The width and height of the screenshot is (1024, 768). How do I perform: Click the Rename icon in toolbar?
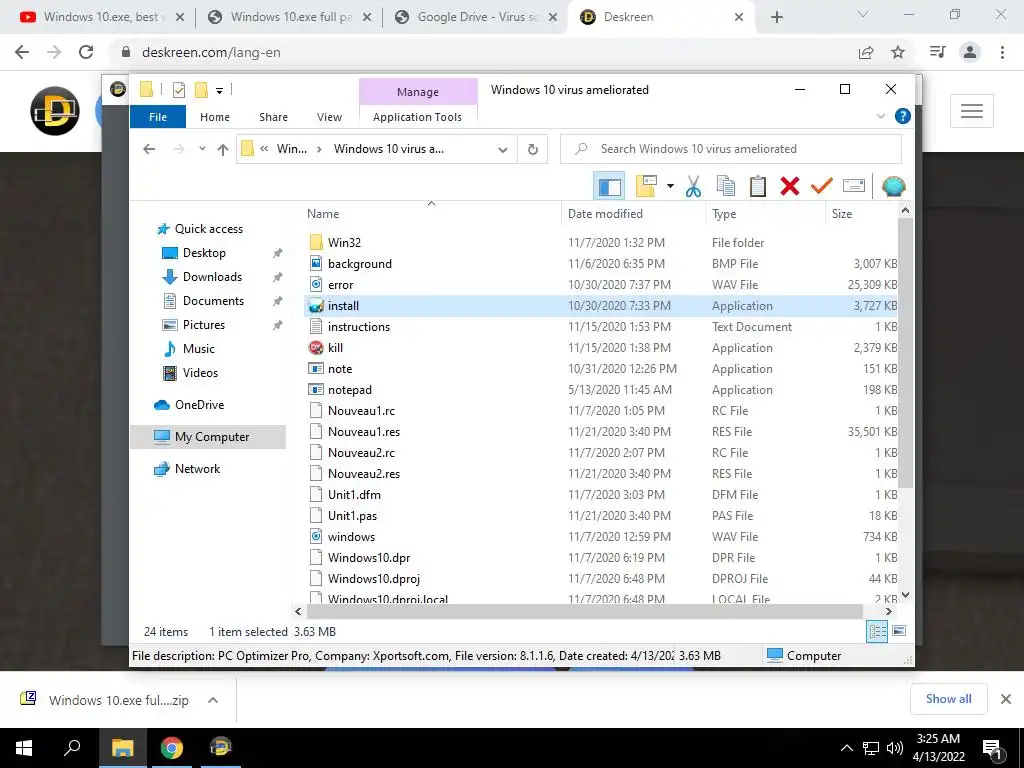pyautogui.click(x=854, y=186)
